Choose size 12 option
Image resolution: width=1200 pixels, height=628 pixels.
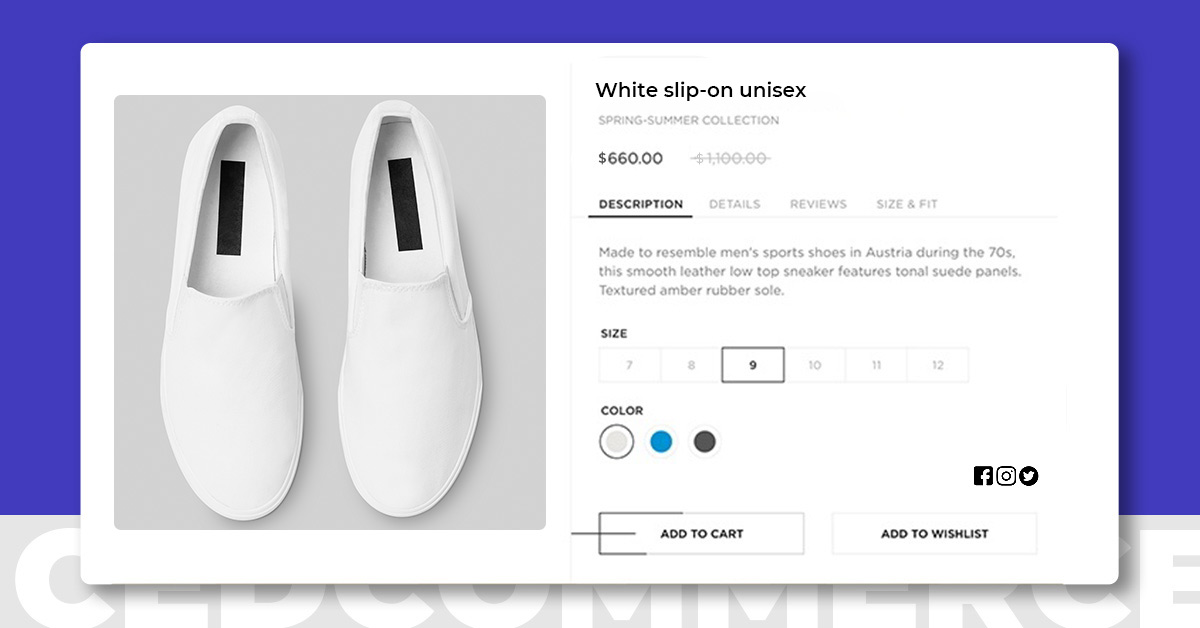(938, 365)
